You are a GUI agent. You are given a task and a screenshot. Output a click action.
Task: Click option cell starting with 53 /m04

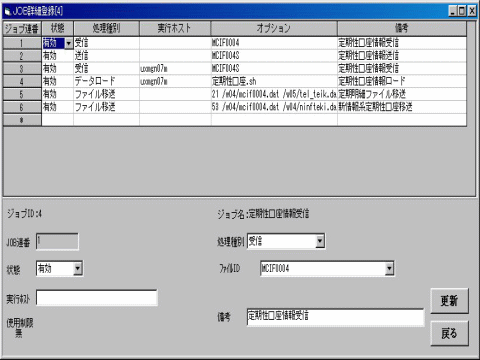pyautogui.click(x=274, y=107)
